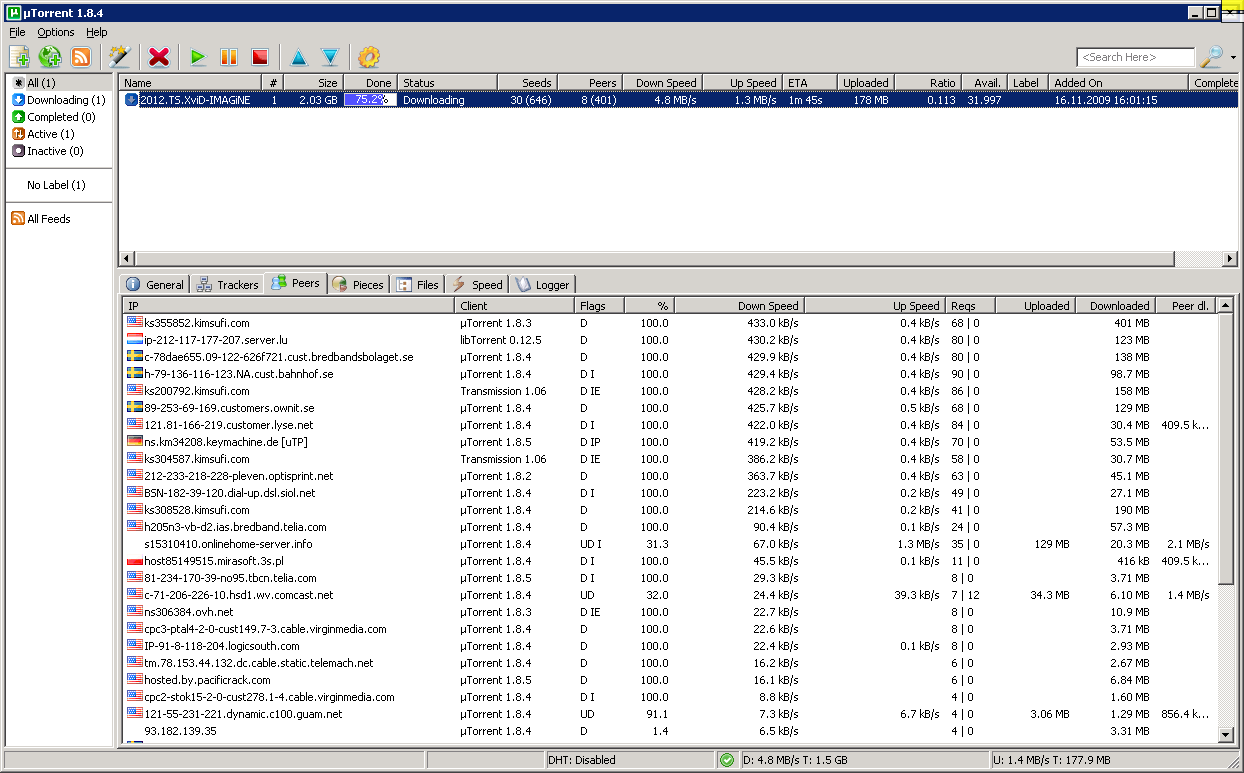Switch to the Files tab
This screenshot has width=1244, height=773.
[x=418, y=284]
